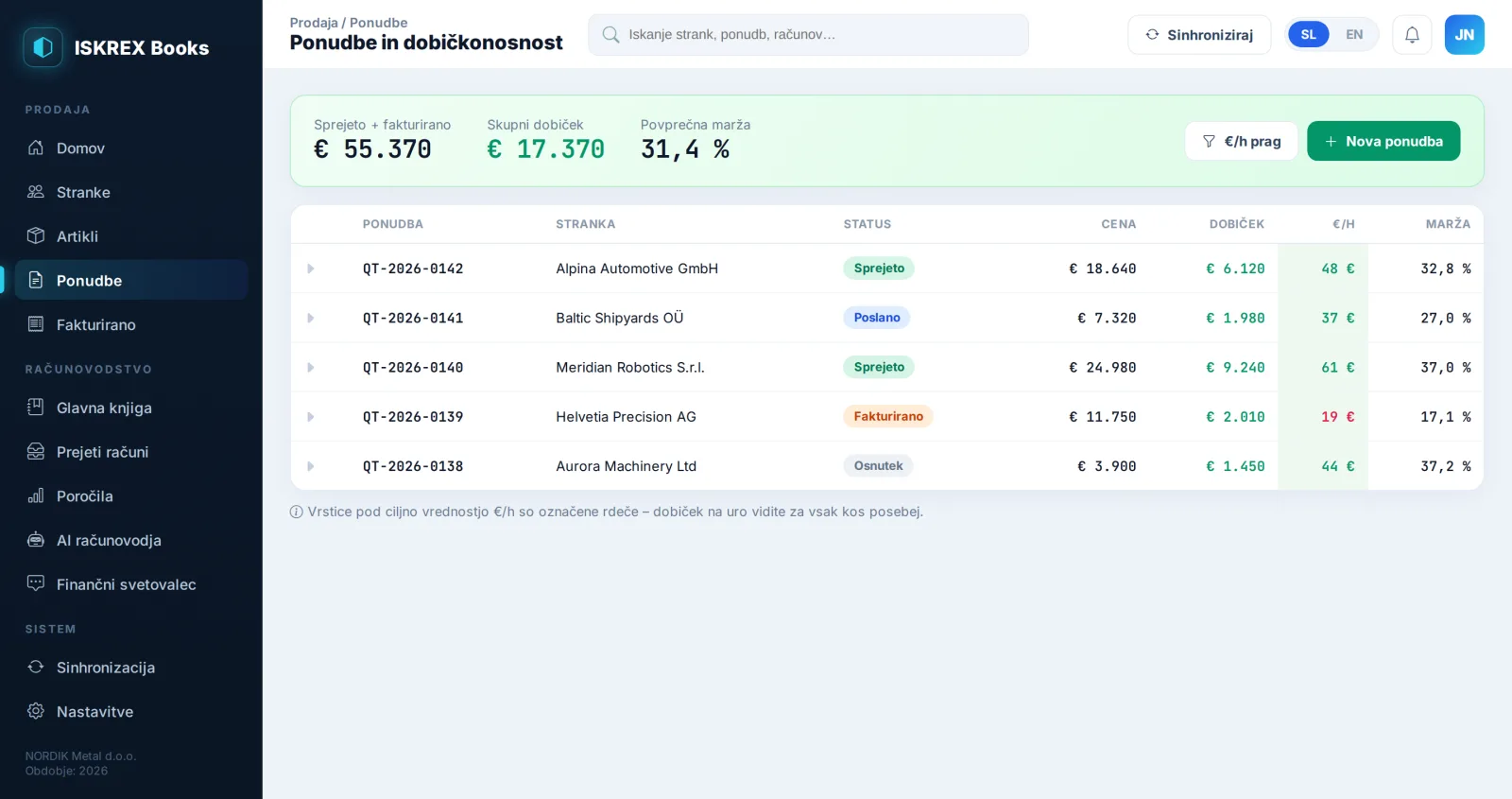Click the Fakturirano status badge in the table
The height and width of the screenshot is (799, 1512).
pos(888,416)
